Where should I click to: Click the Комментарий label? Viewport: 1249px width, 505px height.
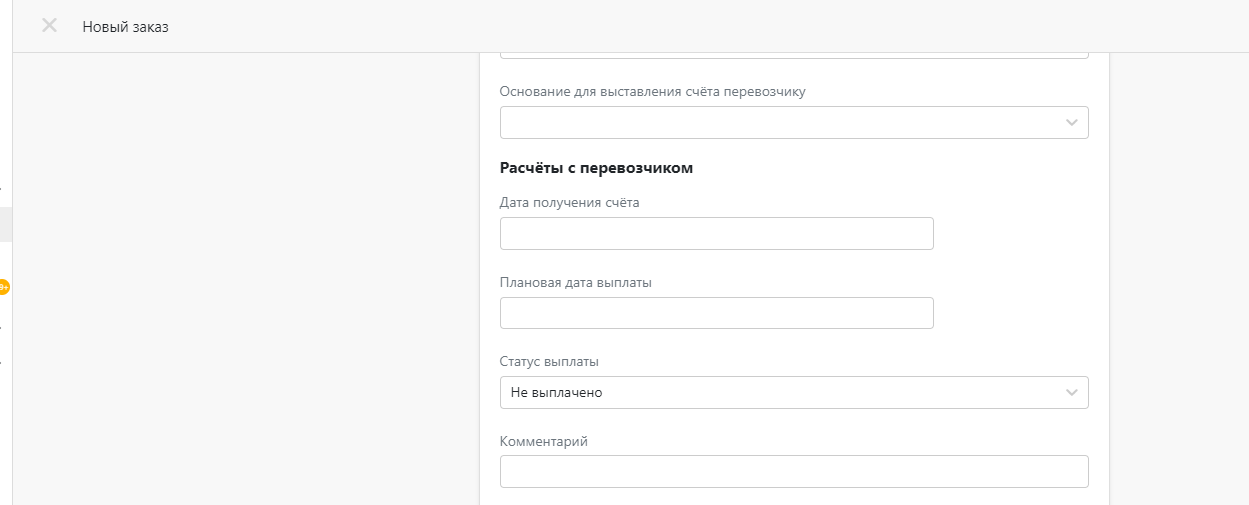pyautogui.click(x=543, y=441)
